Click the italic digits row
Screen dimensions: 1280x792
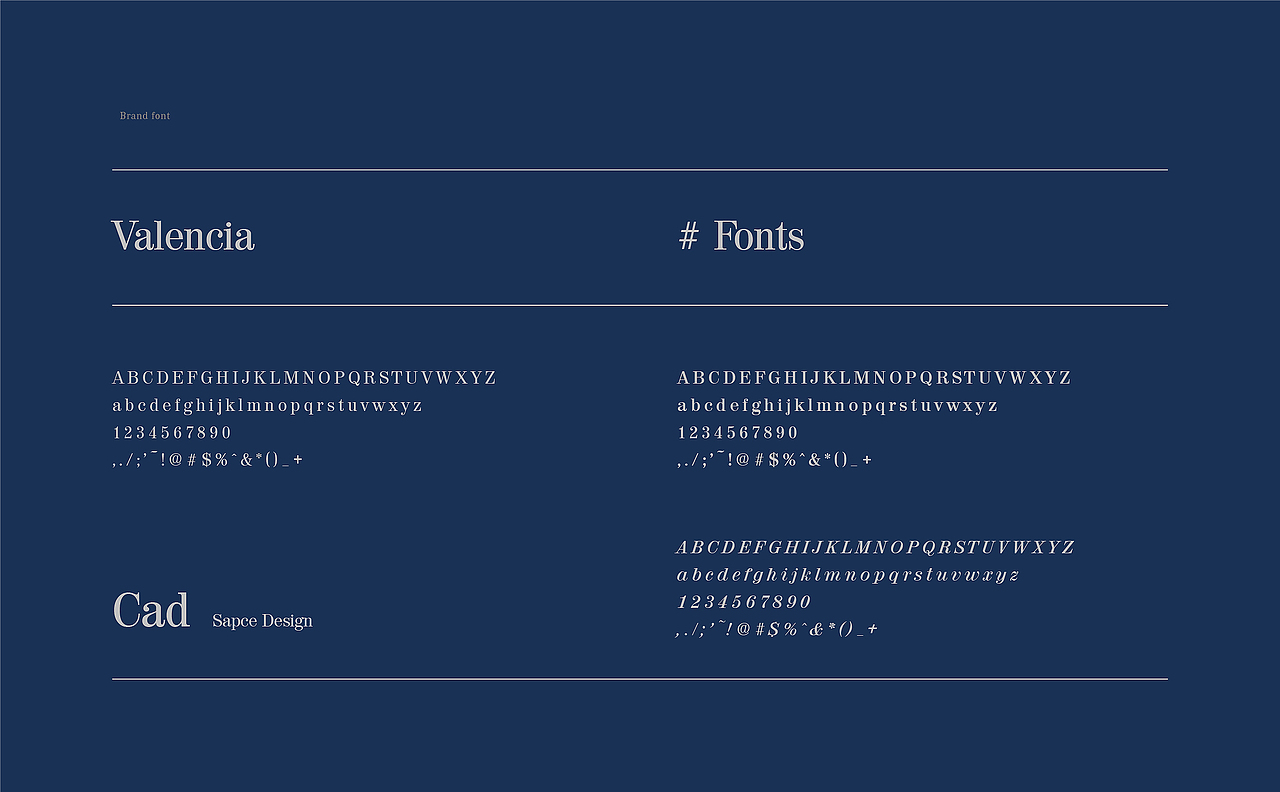[x=744, y=602]
